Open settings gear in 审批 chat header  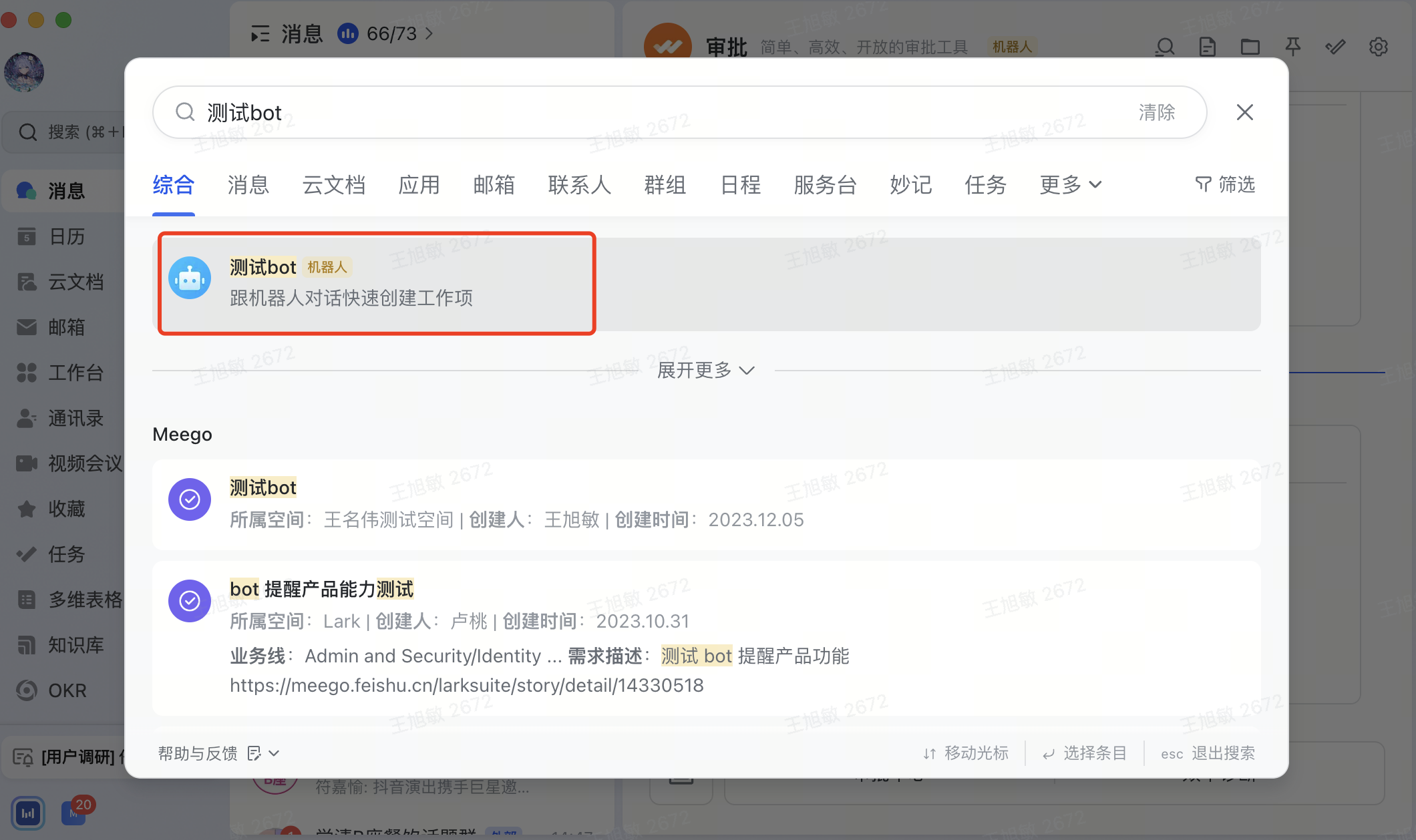coord(1379,47)
